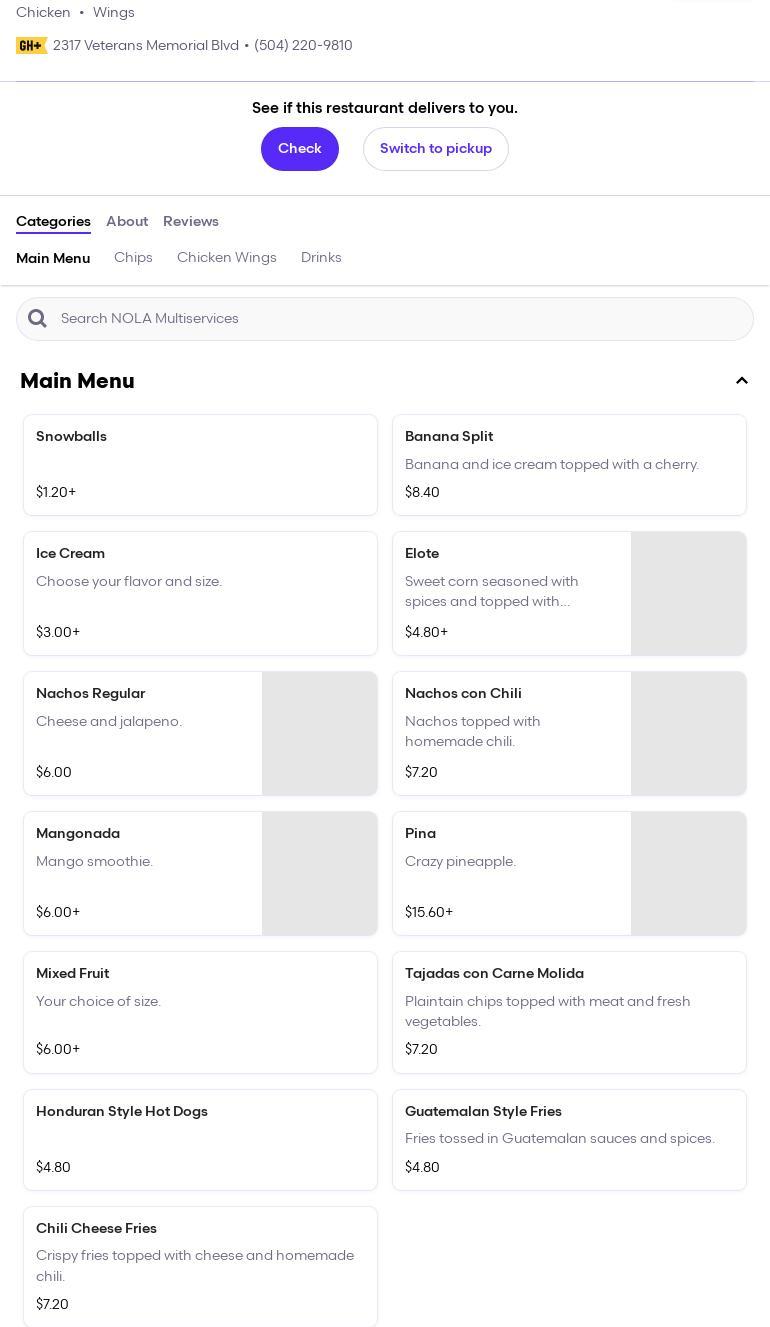
Task: Jump to Drinks category
Action: (321, 258)
